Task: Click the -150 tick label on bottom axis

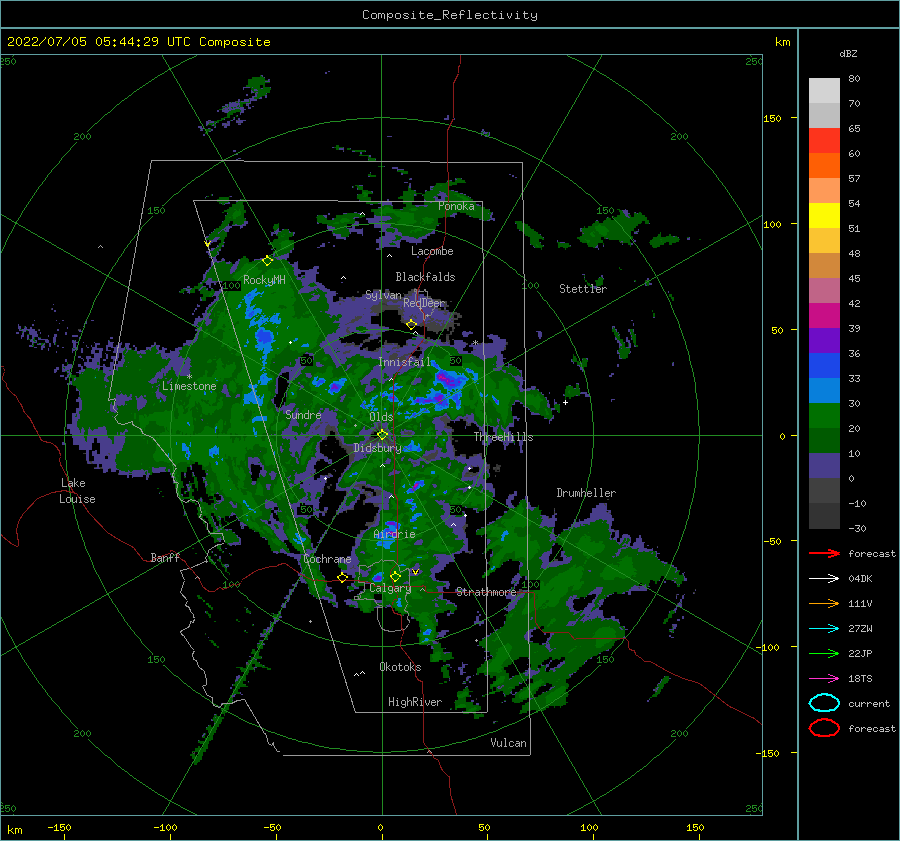Action: [59, 827]
